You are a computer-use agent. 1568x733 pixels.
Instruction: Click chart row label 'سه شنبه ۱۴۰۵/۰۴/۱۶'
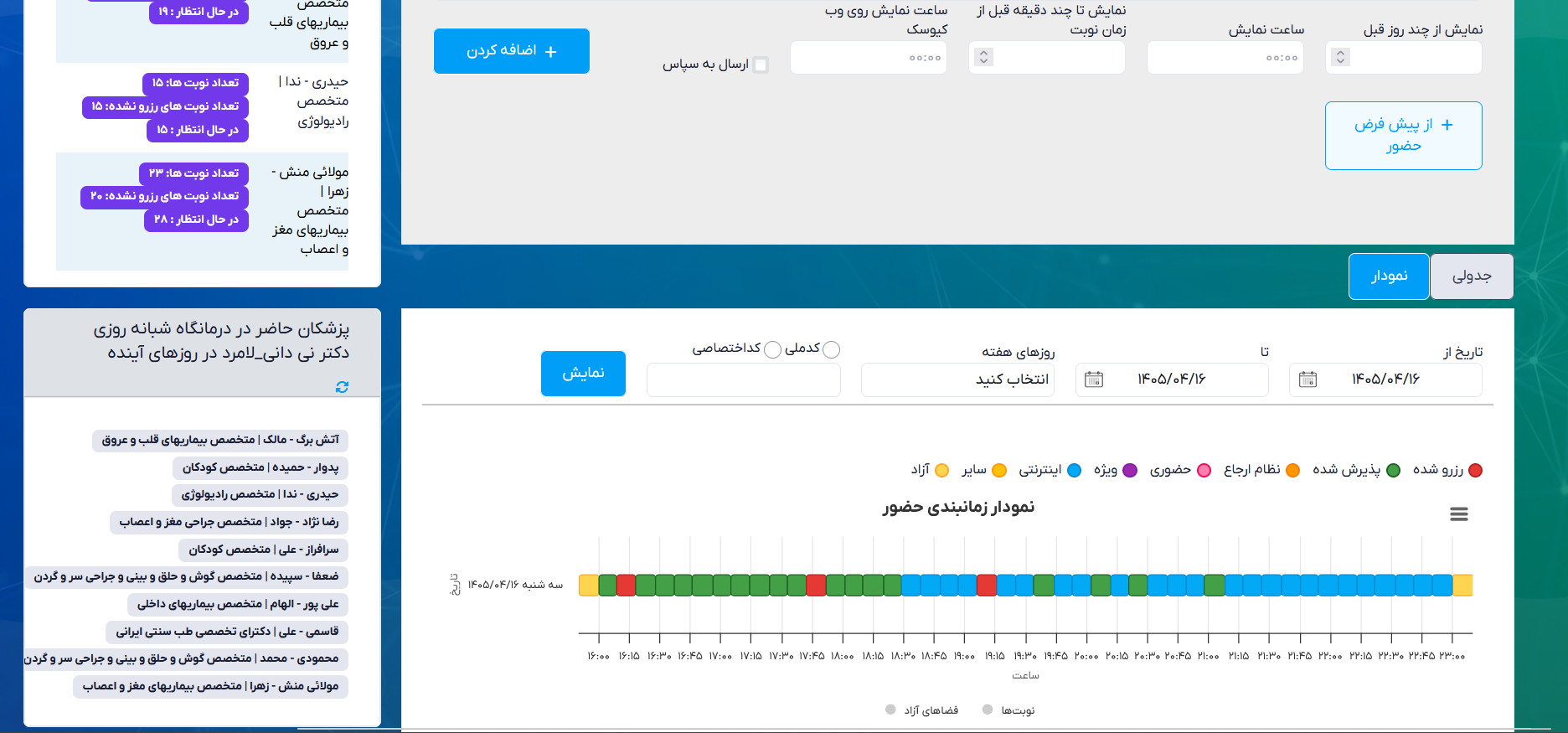[x=515, y=585]
